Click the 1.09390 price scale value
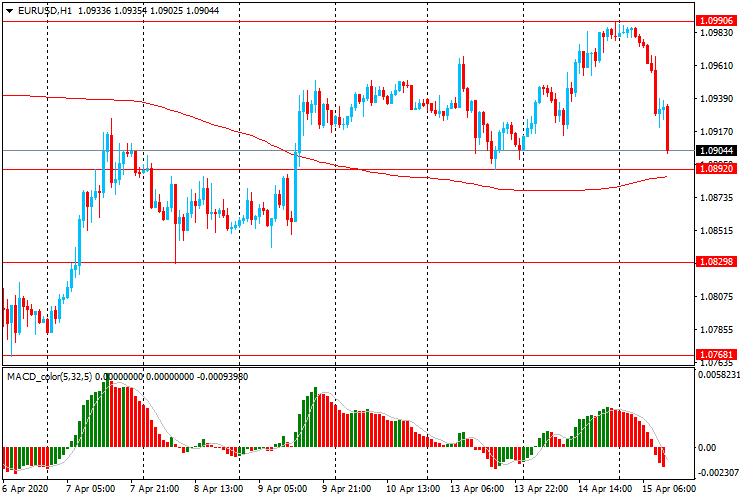The width and height of the screenshot is (740, 500). (x=717, y=99)
